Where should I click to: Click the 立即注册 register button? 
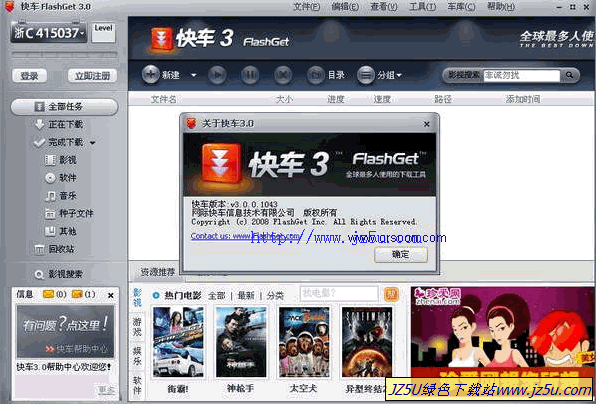click(92, 76)
